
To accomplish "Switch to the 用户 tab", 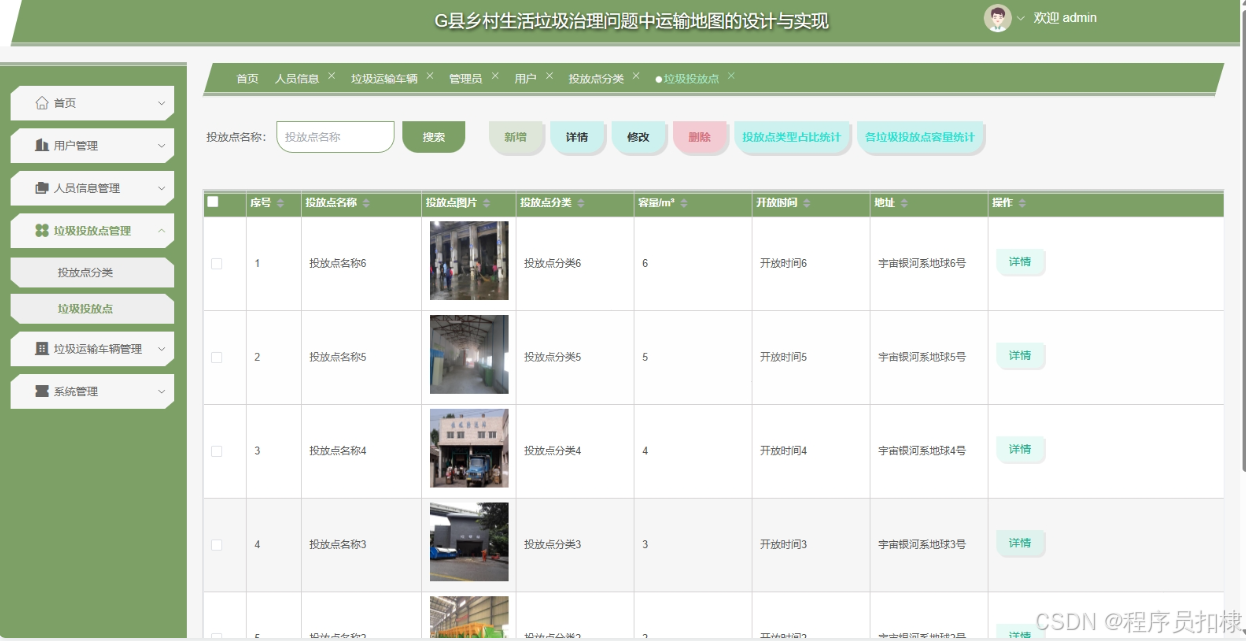I will pos(526,79).
